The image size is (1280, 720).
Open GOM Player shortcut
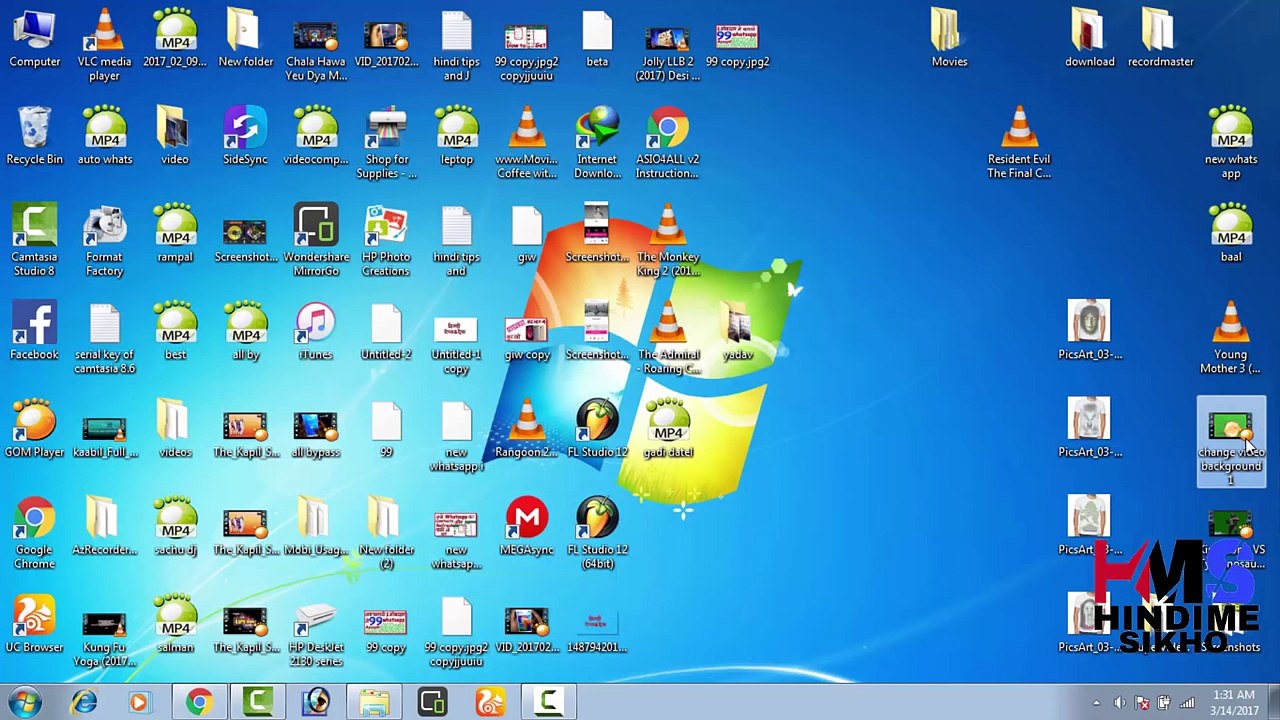click(x=34, y=429)
